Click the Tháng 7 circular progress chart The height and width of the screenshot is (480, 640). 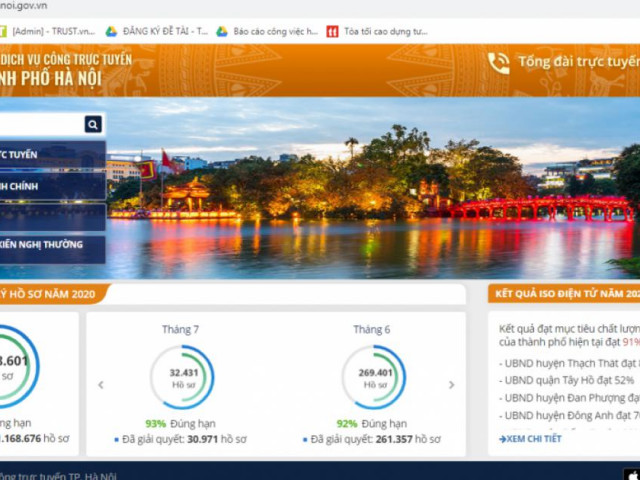[x=181, y=377]
